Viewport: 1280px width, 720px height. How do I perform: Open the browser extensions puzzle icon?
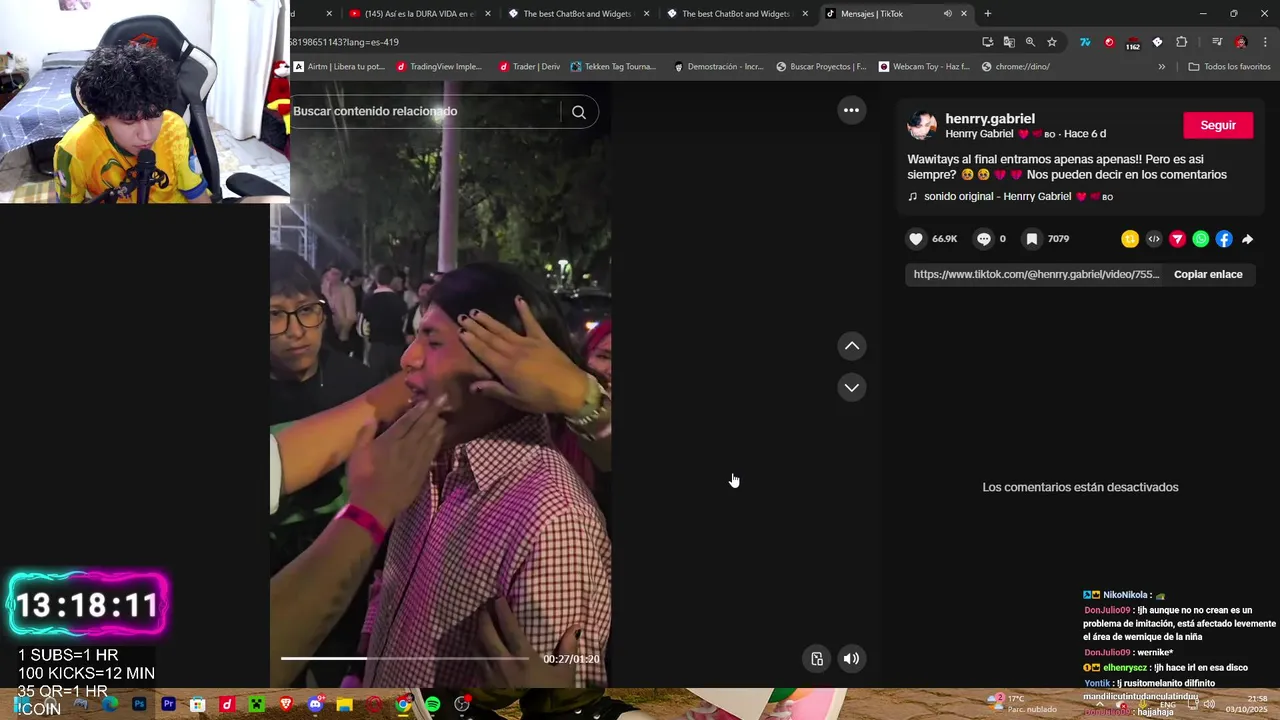(x=1182, y=42)
